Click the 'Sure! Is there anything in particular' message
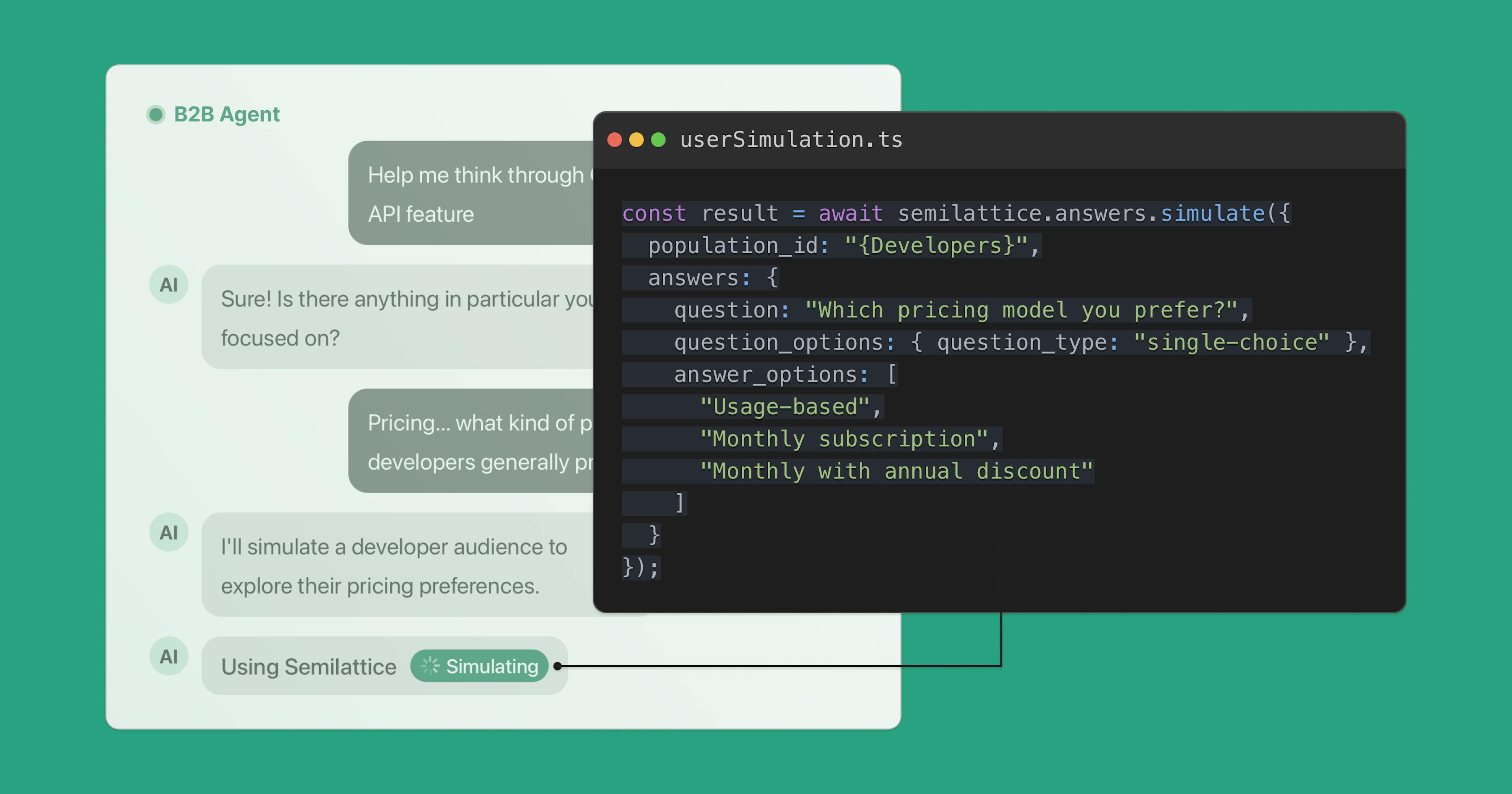 pyautogui.click(x=397, y=317)
